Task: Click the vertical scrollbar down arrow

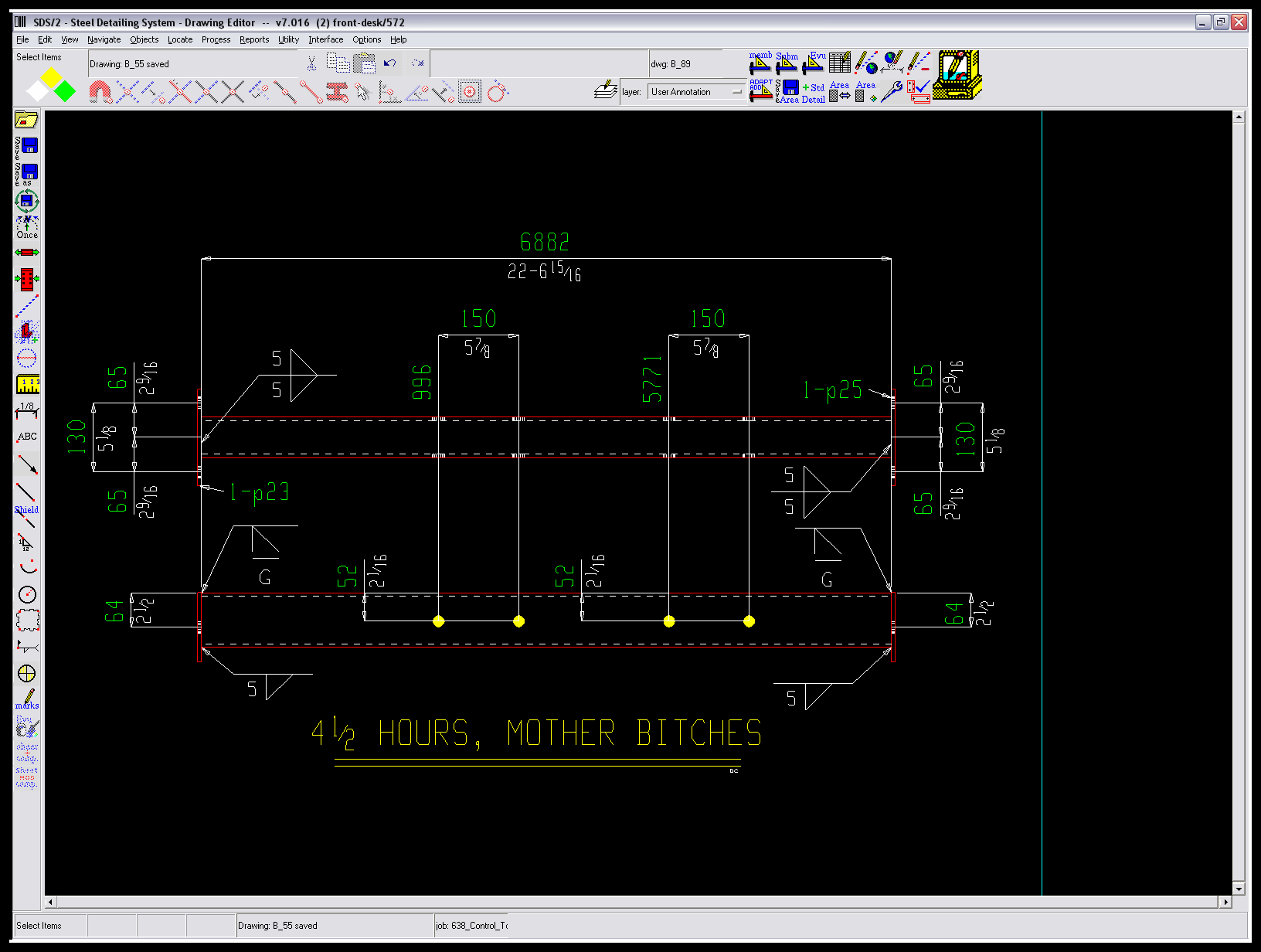Action: pyautogui.click(x=1239, y=889)
